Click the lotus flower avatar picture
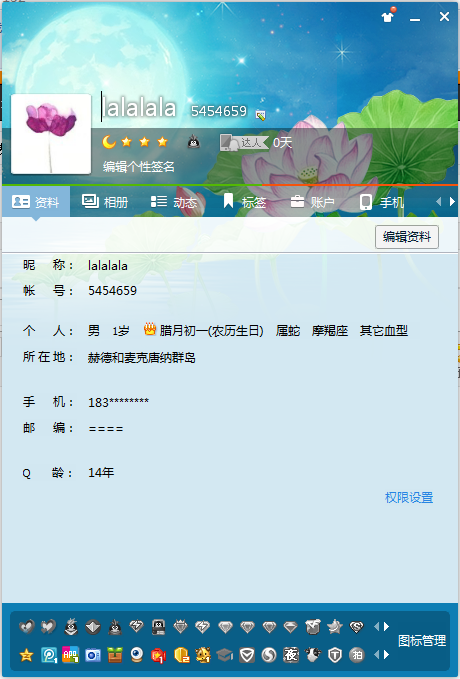The height and width of the screenshot is (679, 460). pos(51,134)
